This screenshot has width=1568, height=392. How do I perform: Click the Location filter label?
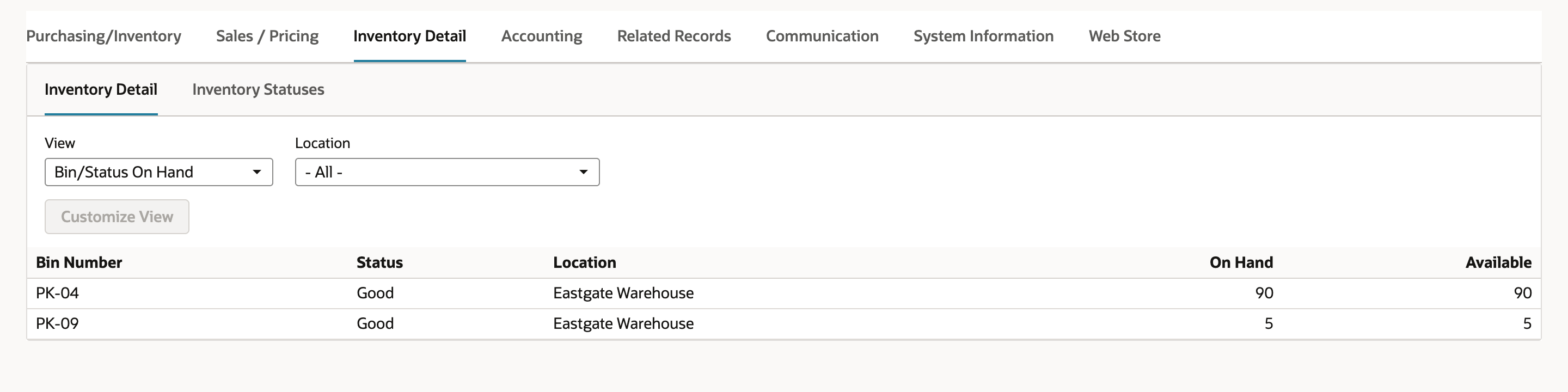point(323,143)
